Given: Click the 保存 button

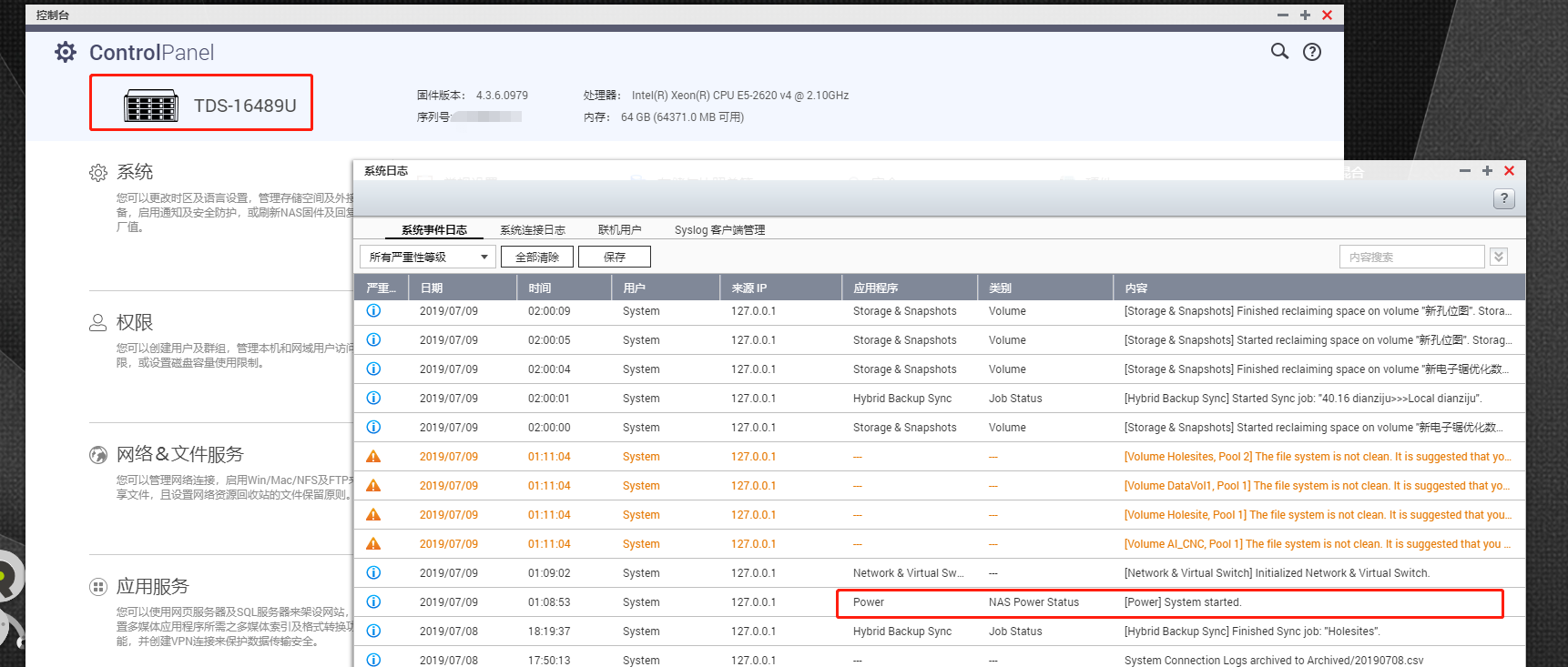Looking at the screenshot, I should [615, 258].
